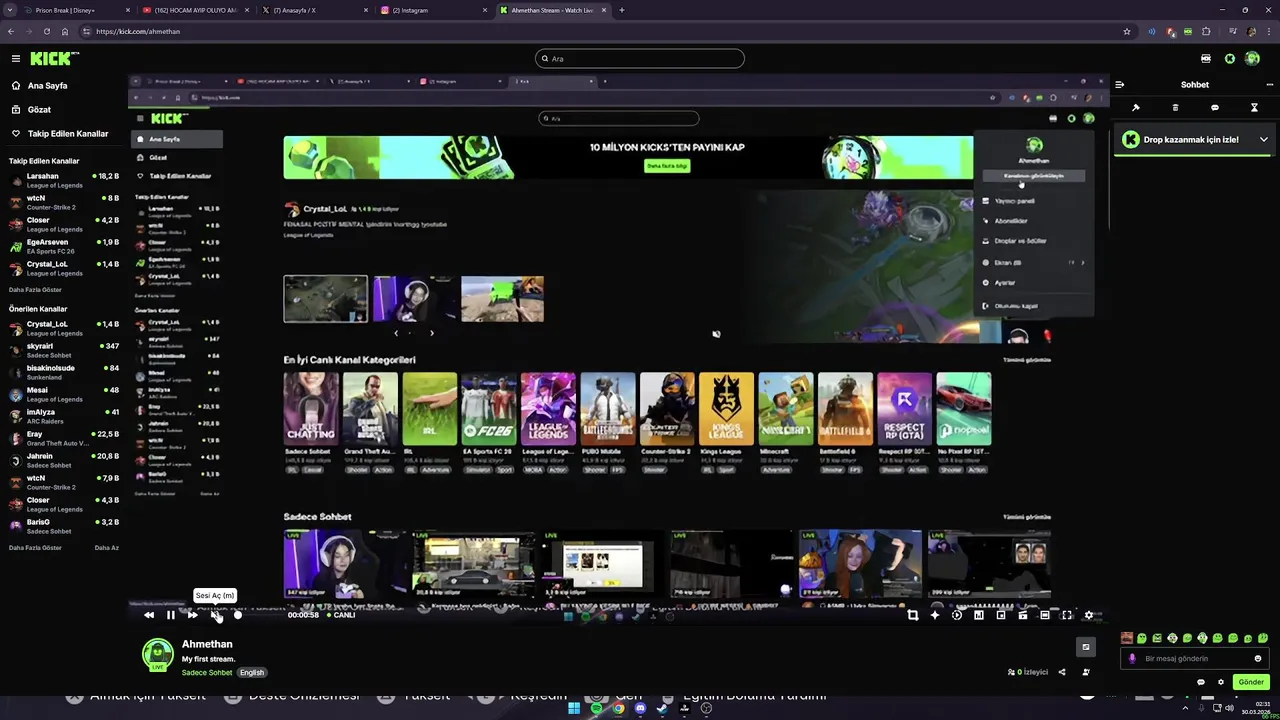Open Larsahan channel in followed list
This screenshot has width=1280, height=720.
64,180
